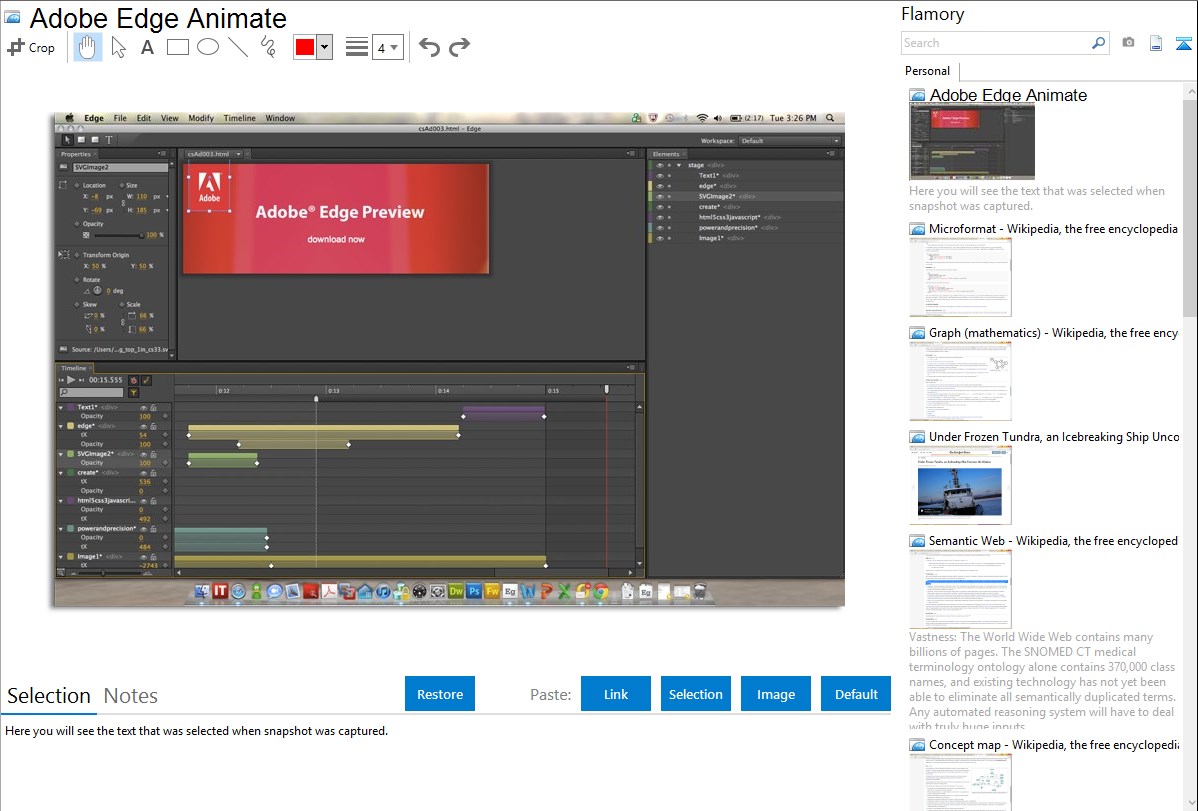Image resolution: width=1198 pixels, height=811 pixels.
Task: Toggle eye visibility for powerandprecision timeline layer
Action: point(143,528)
